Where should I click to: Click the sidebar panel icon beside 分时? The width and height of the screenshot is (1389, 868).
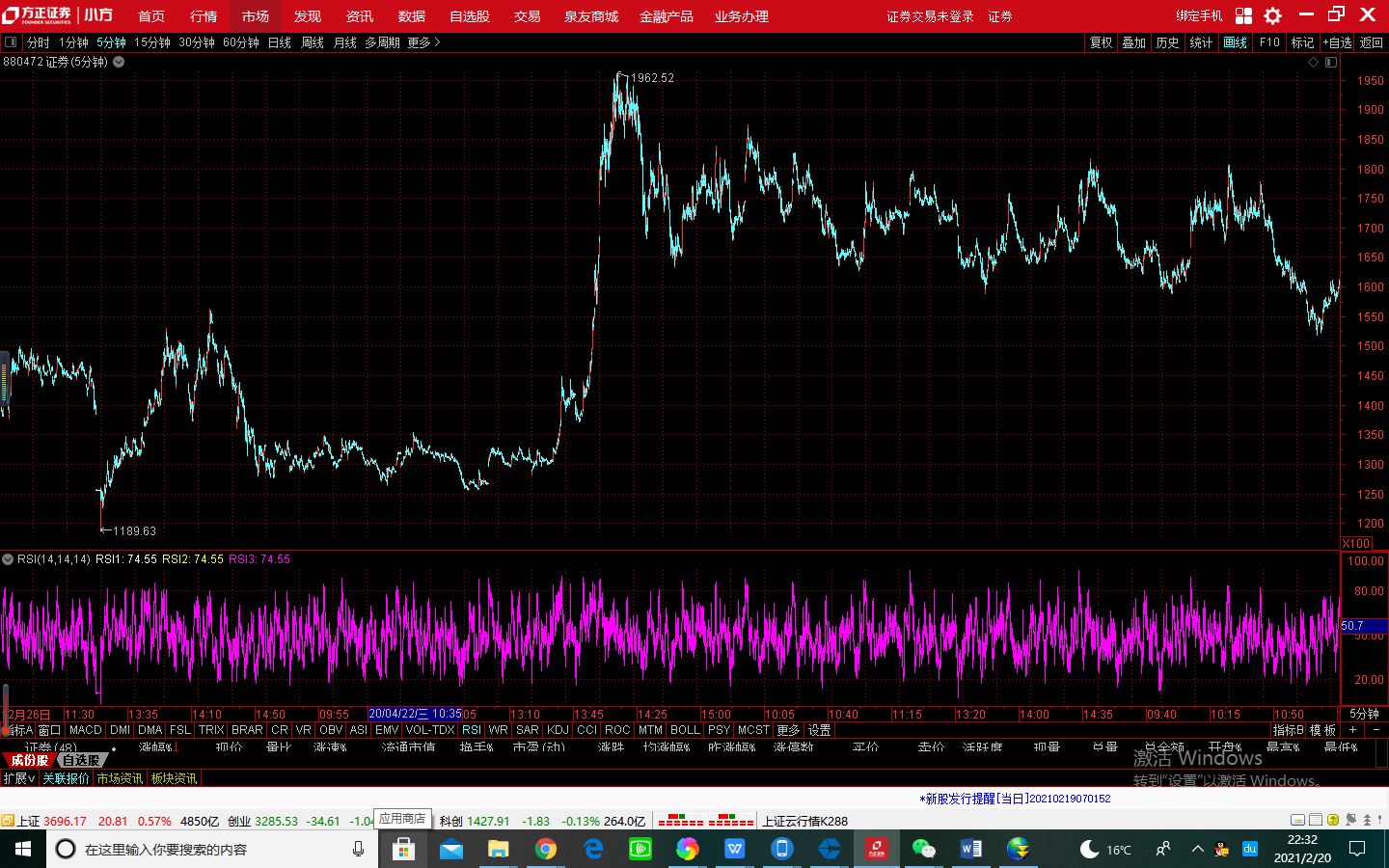11,42
